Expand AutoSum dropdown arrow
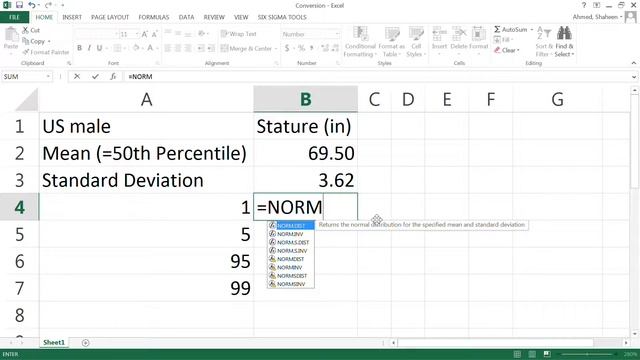The width and height of the screenshot is (640, 360). tap(531, 29)
